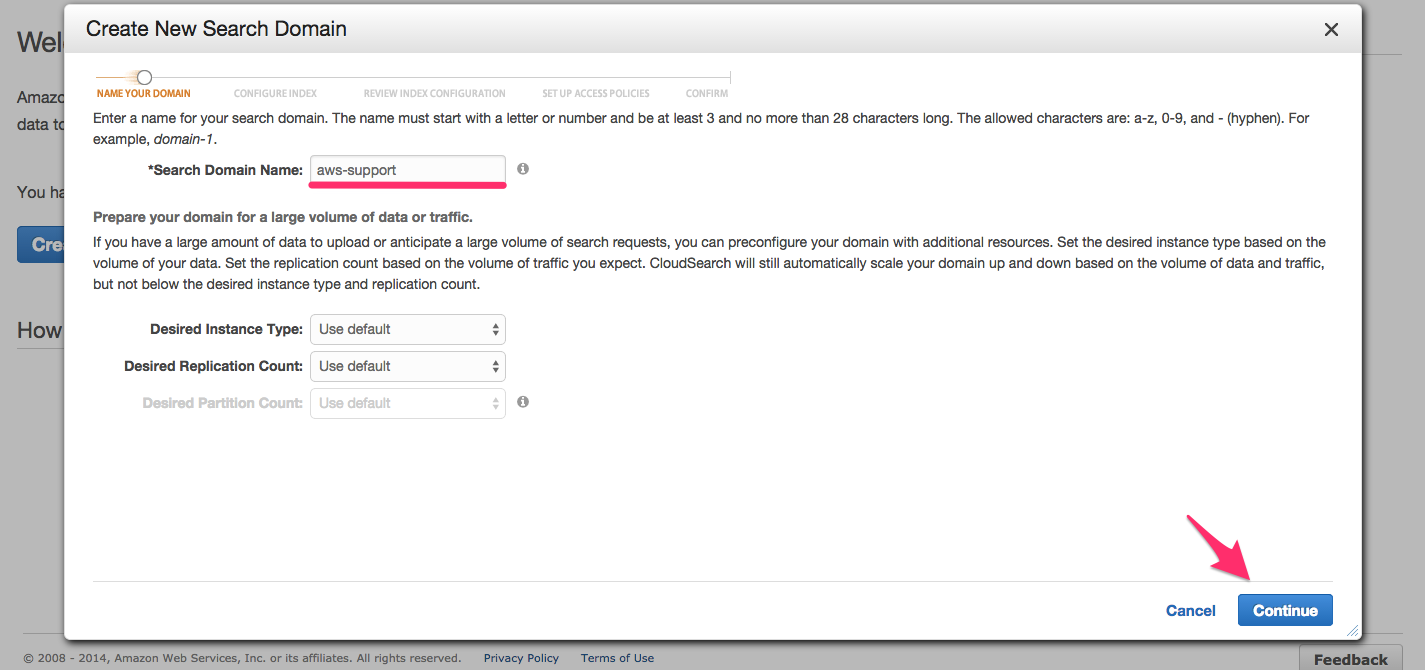Jump to Review Index Configuration step
Screen dimensions: 1425x670
[434, 93]
